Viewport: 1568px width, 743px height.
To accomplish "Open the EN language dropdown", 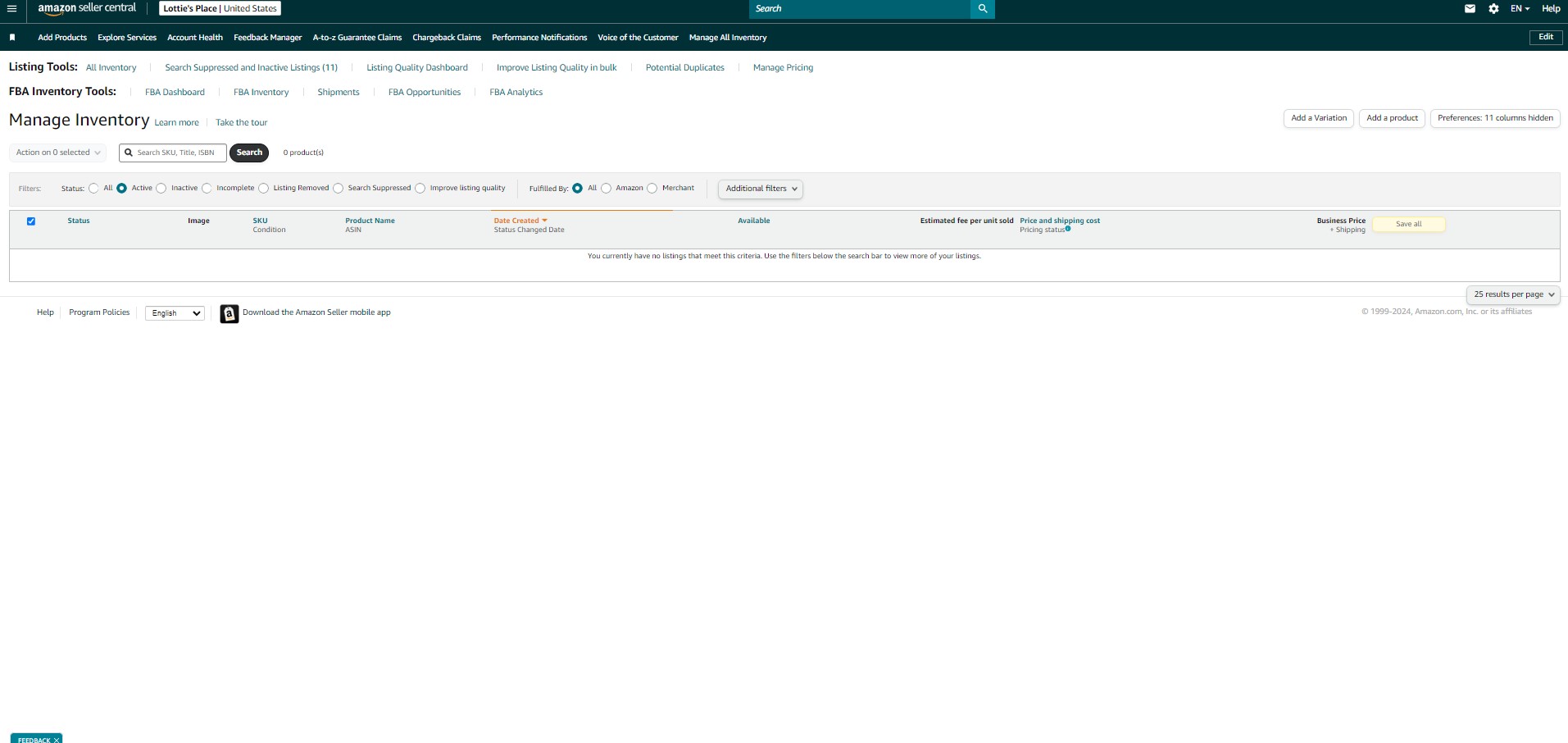I will [1520, 9].
